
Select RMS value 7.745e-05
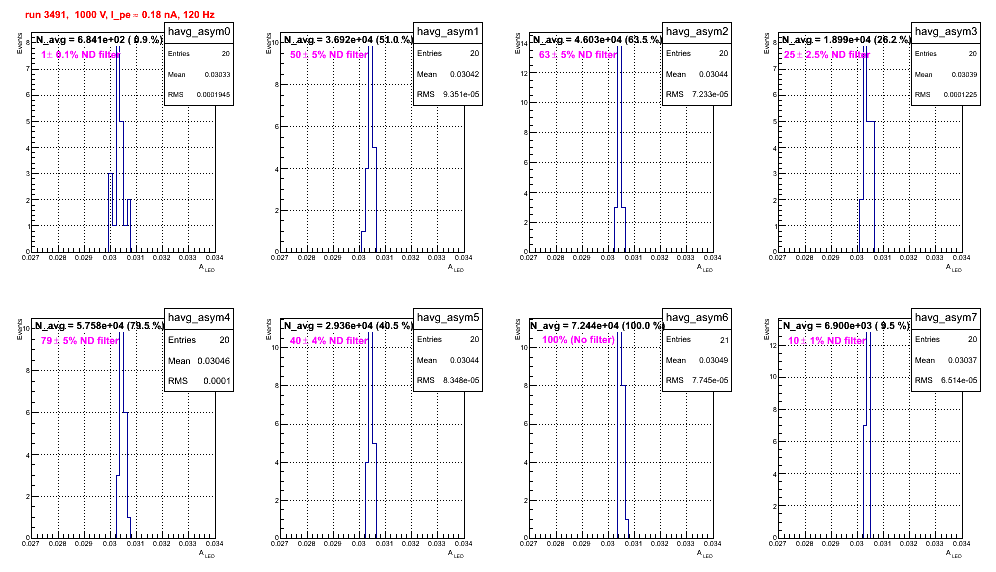pyautogui.click(x=710, y=381)
